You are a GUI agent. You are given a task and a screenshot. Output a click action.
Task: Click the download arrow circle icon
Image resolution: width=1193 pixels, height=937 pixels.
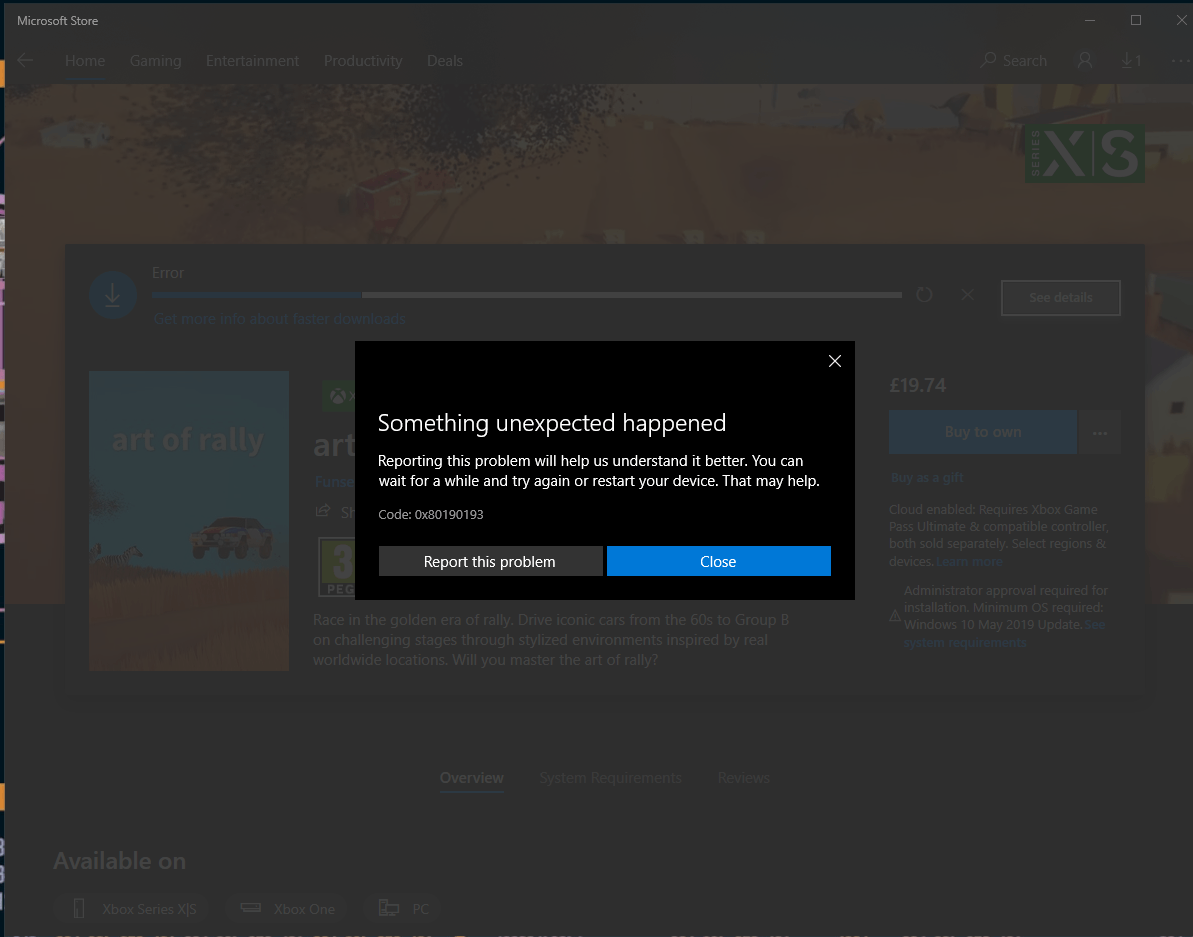pyautogui.click(x=113, y=295)
